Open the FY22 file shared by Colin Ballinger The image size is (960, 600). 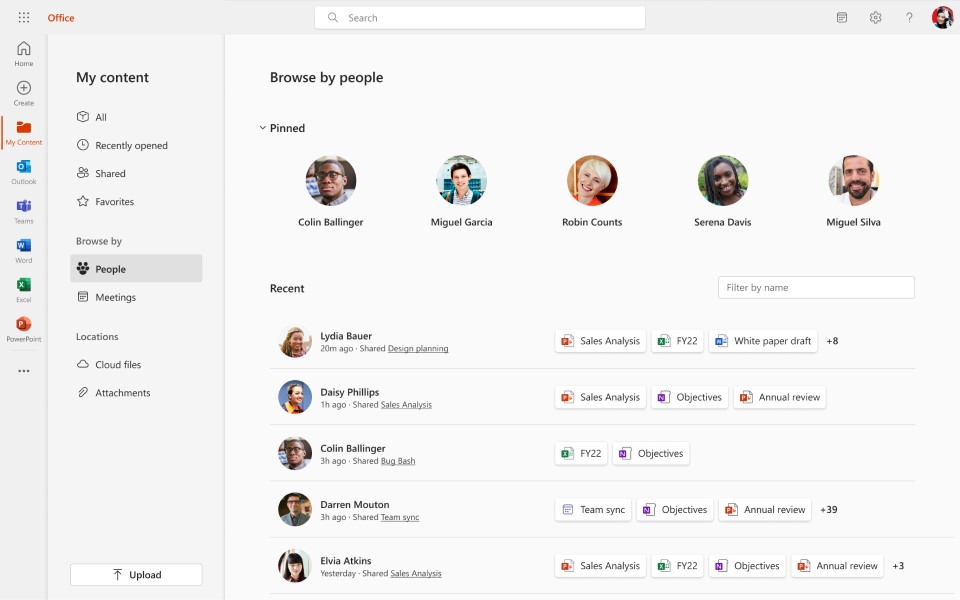(x=580, y=453)
